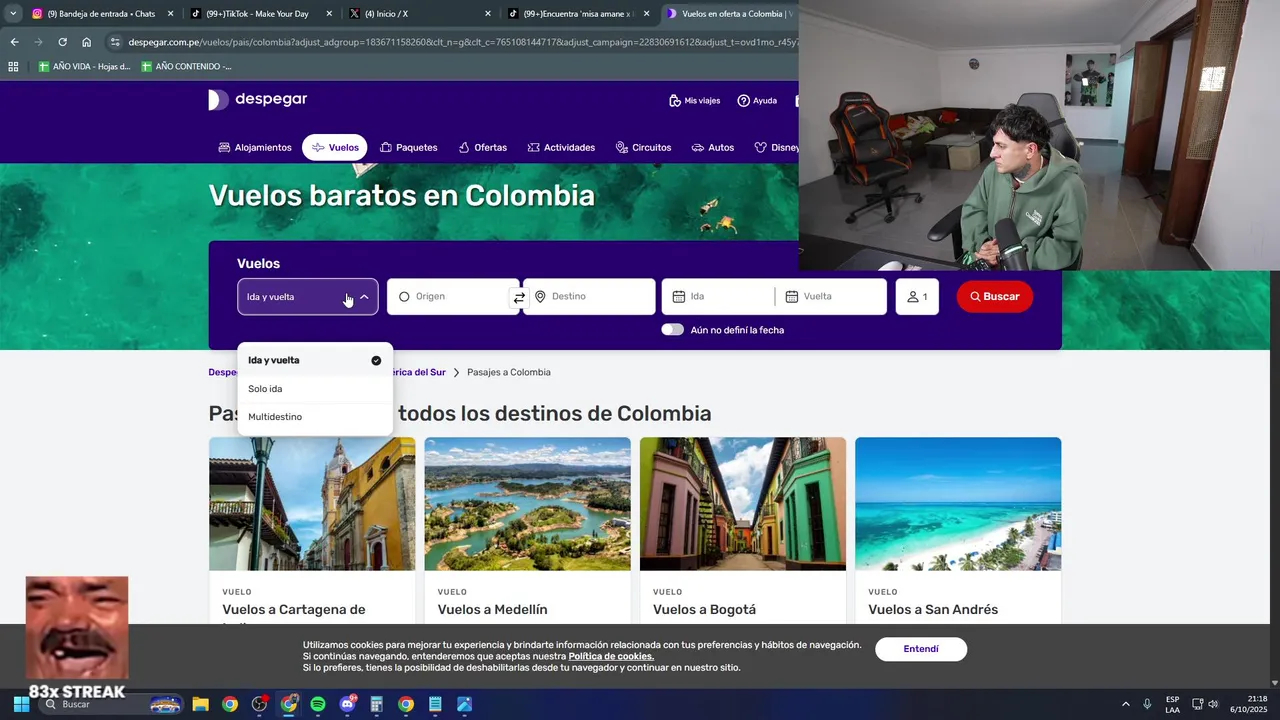This screenshot has width=1280, height=720.
Task: Open the Circuitos section
Action: [x=643, y=148]
